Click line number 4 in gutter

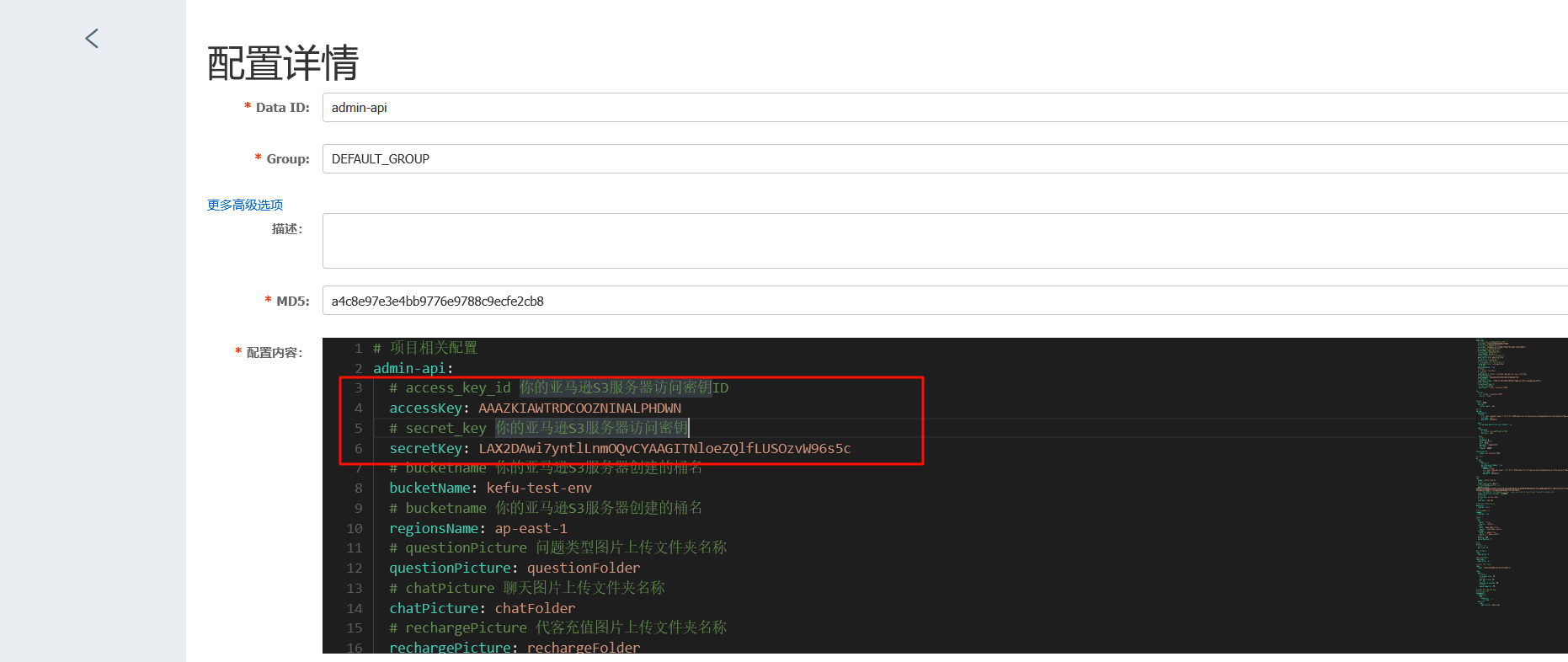click(x=358, y=408)
